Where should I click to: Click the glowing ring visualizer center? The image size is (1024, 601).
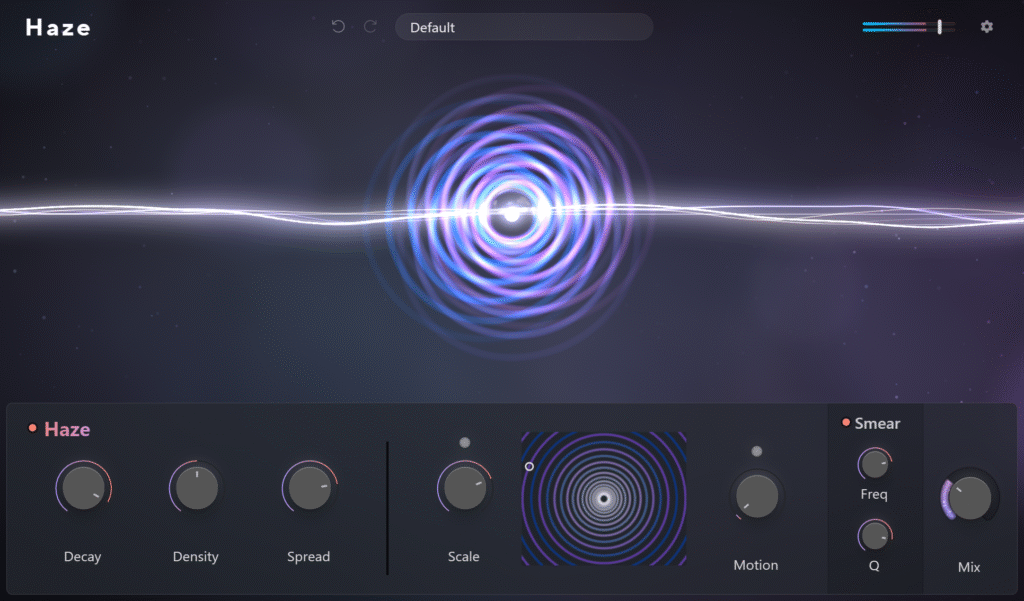tap(512, 214)
